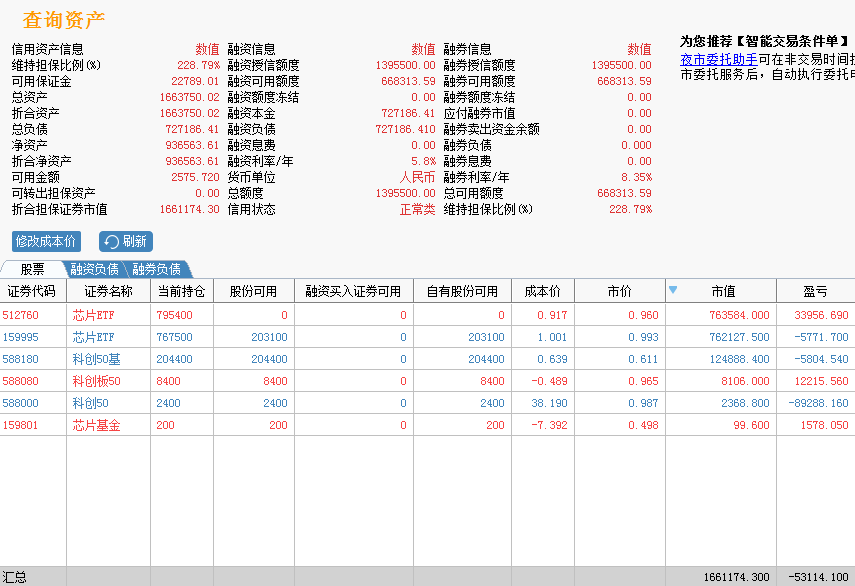Sort by 当前持仓 column header
855x586 pixels.
click(x=182, y=291)
